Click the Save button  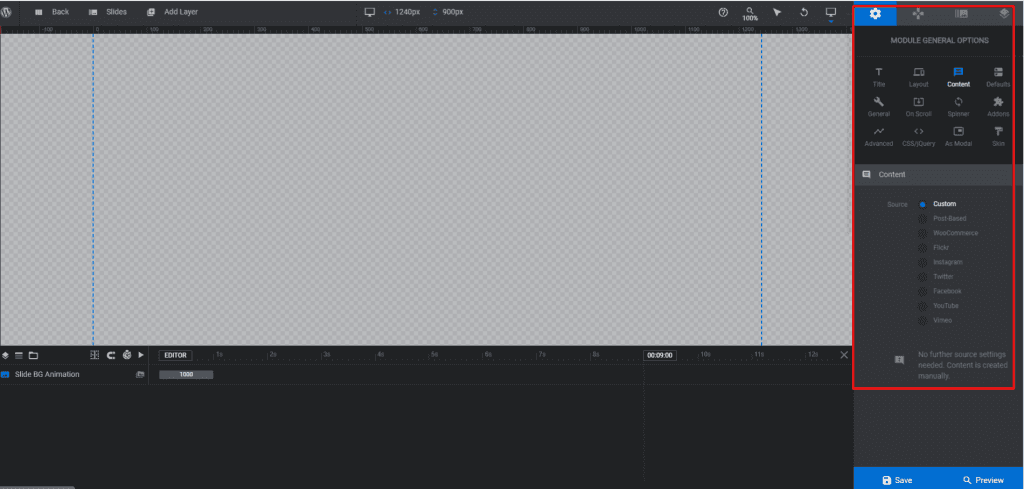click(x=897, y=480)
